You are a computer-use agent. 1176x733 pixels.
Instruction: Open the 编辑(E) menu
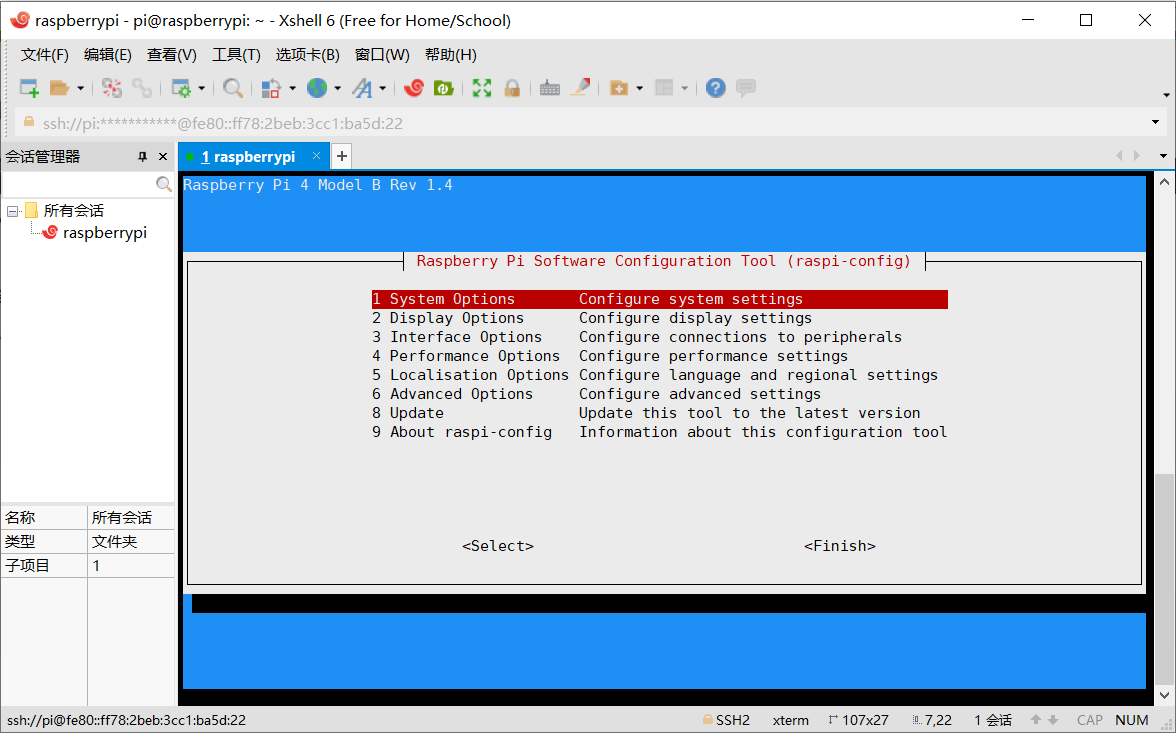click(x=108, y=55)
